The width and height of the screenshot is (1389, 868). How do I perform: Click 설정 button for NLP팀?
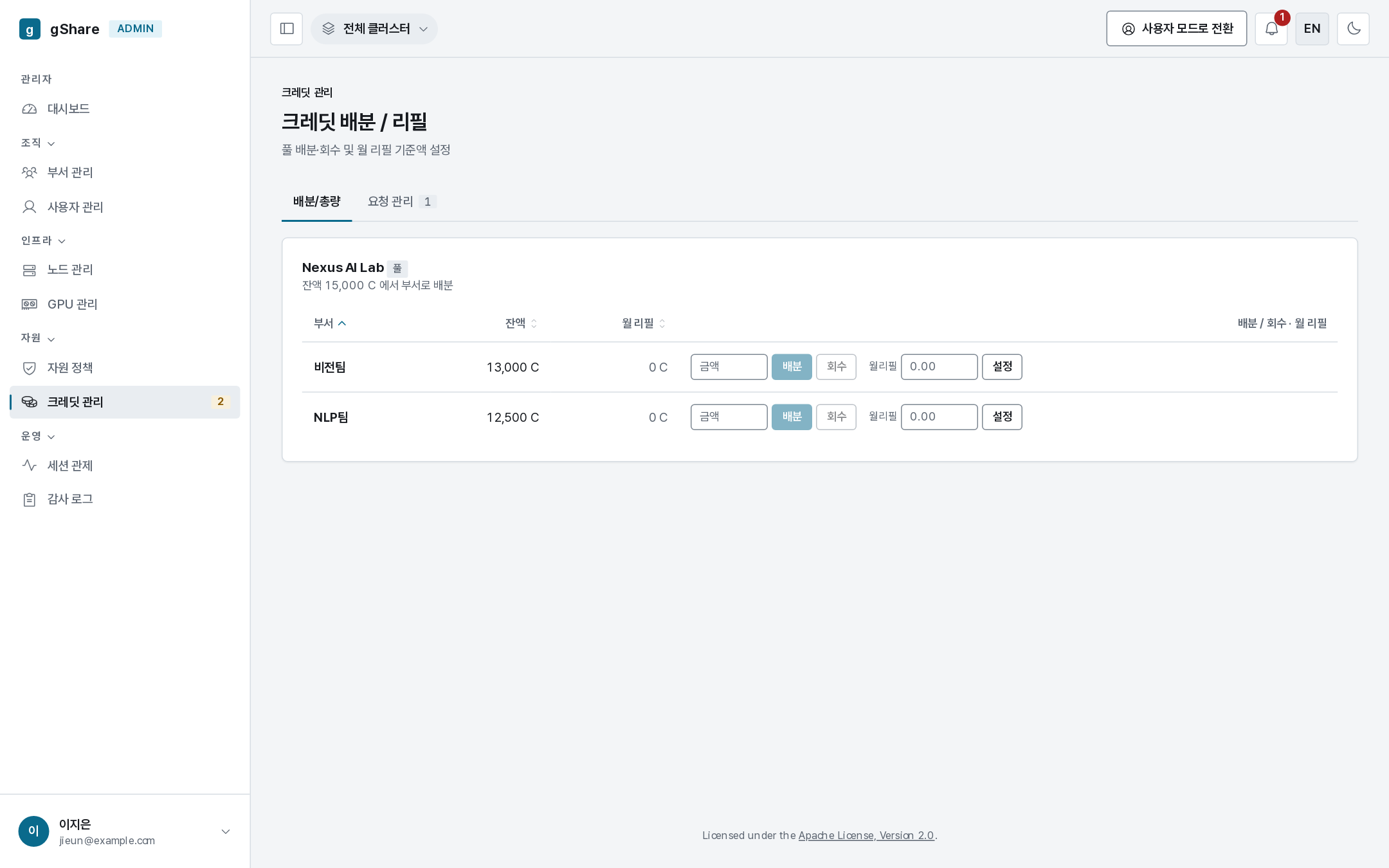tap(1002, 417)
